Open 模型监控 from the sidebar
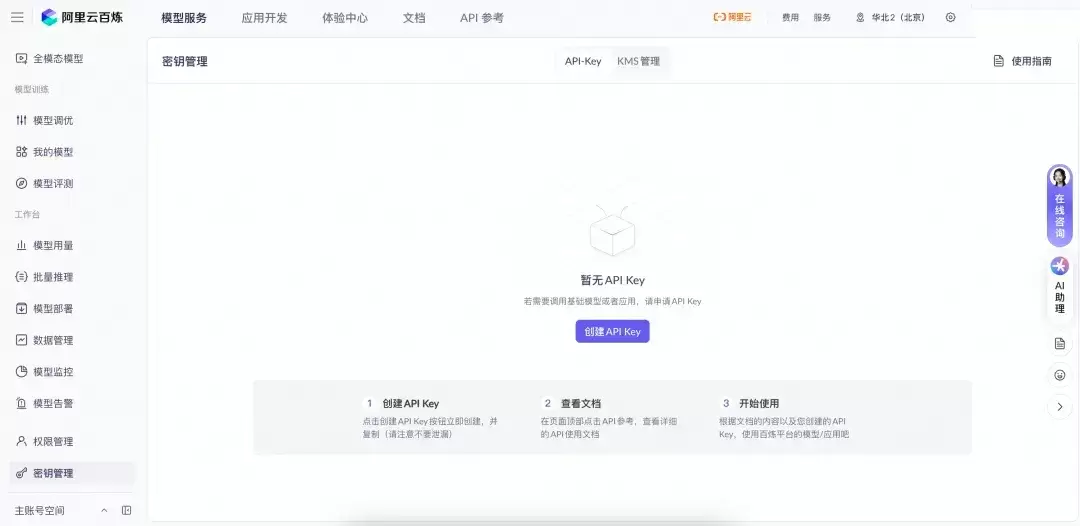Screen dimensions: 1080x526 point(53,371)
